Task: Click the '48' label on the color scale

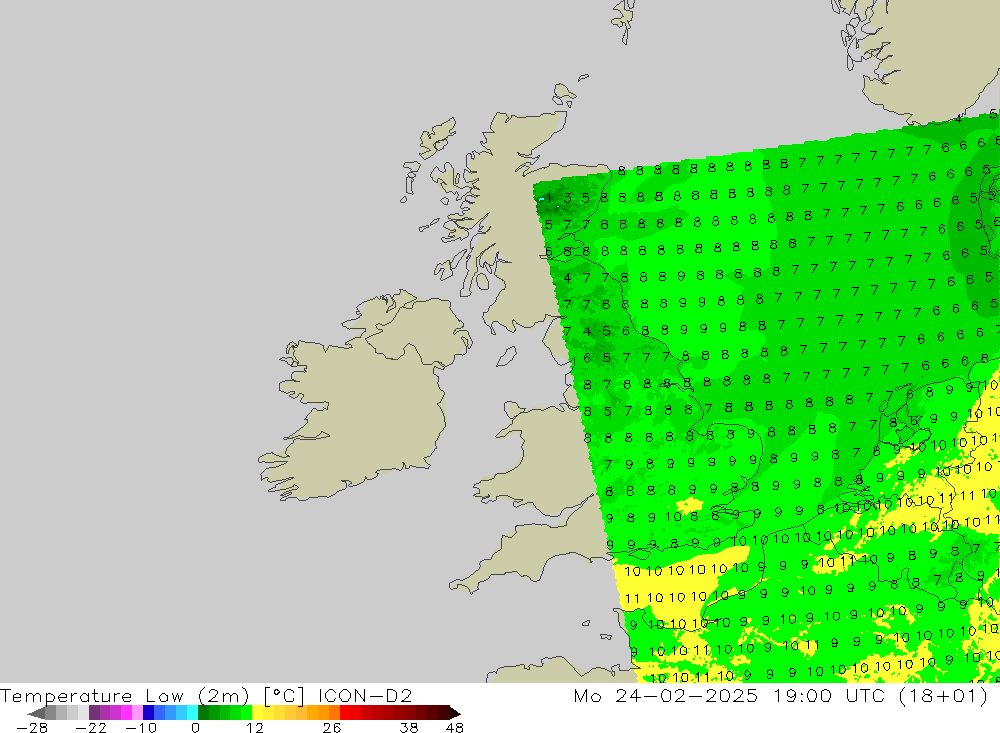Action: click(x=455, y=728)
